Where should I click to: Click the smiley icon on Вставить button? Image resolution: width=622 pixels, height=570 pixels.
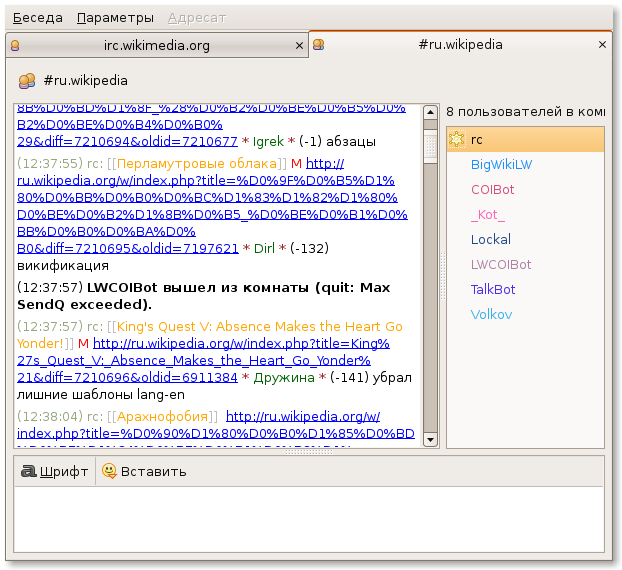click(109, 471)
